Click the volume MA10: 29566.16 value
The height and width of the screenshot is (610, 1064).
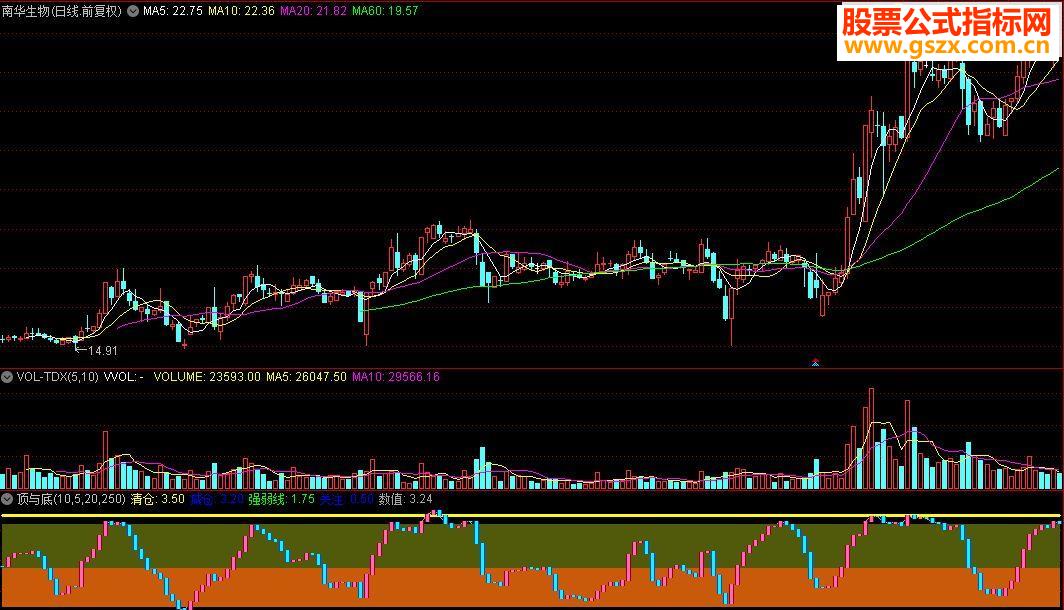[x=396, y=376]
